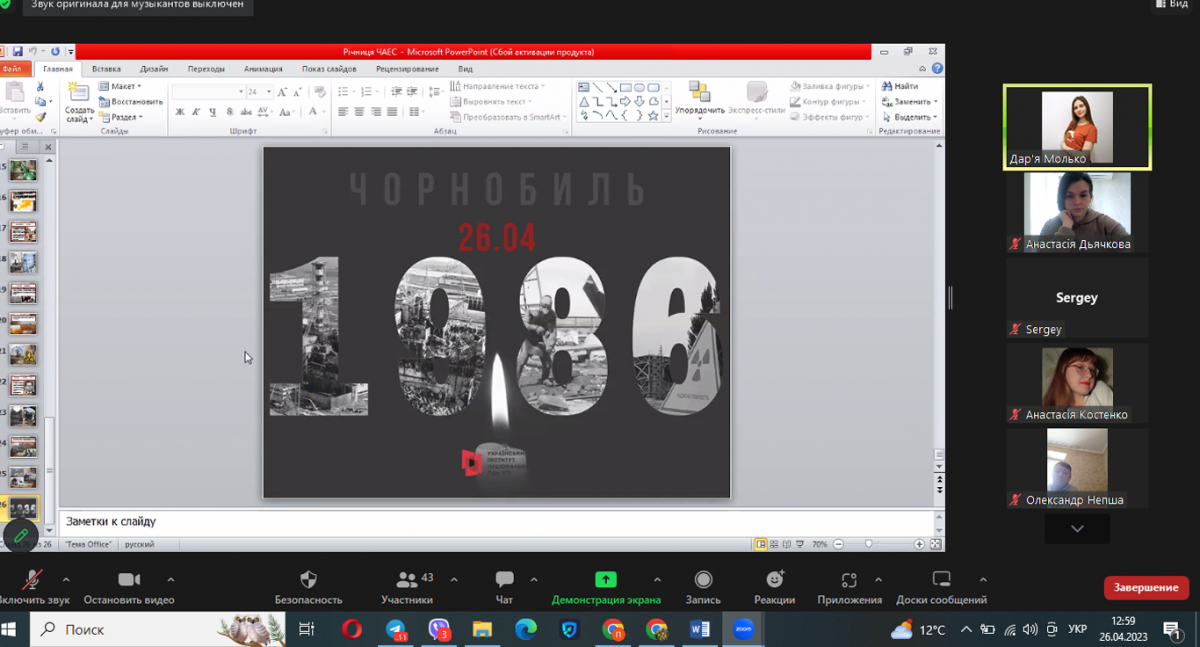Unmute microphone in Zoom toolbar
Screen dimensions: 1200x647
click(32, 580)
